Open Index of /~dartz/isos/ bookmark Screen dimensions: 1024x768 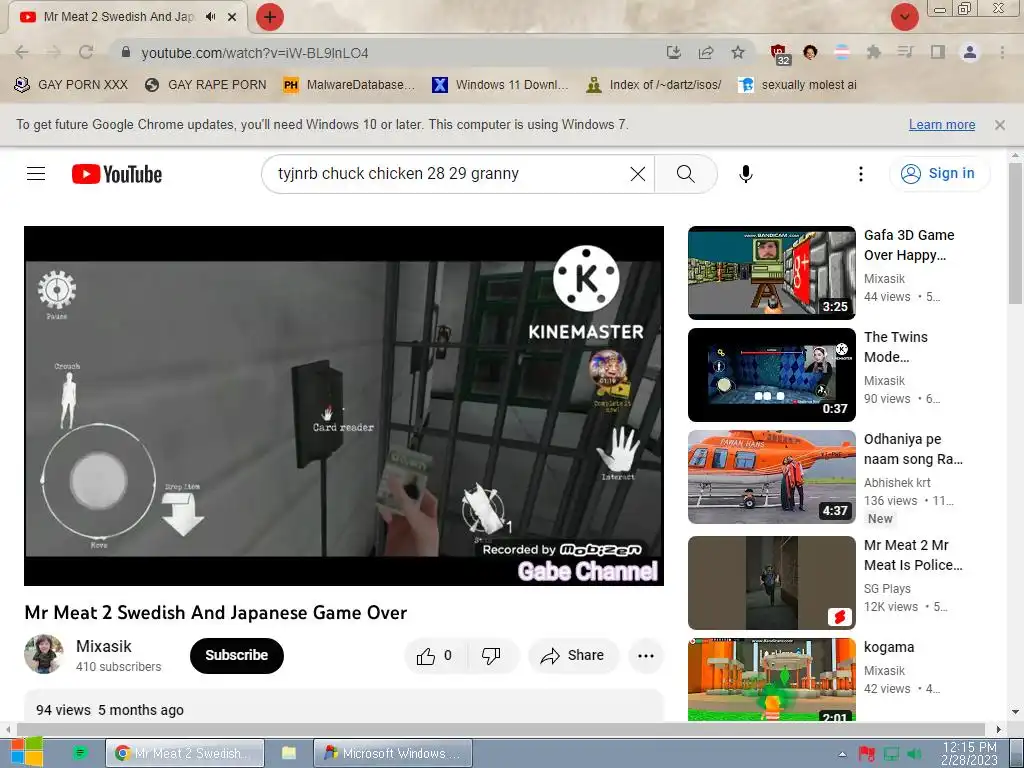click(x=654, y=85)
